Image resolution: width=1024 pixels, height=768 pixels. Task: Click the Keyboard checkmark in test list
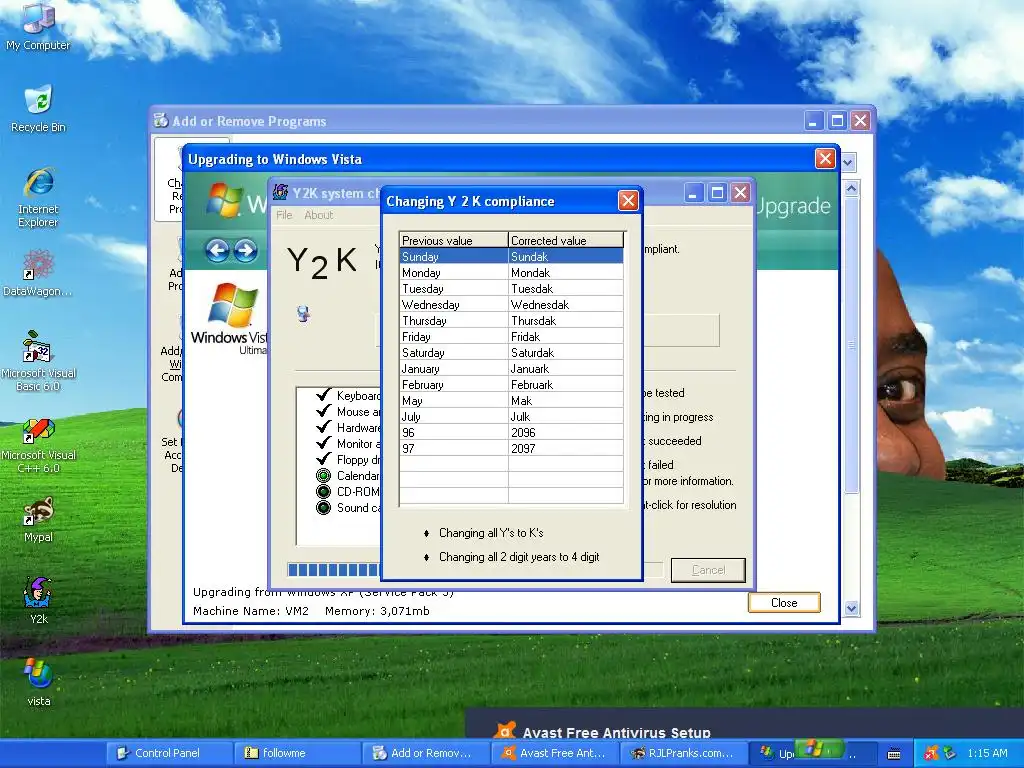(323, 394)
